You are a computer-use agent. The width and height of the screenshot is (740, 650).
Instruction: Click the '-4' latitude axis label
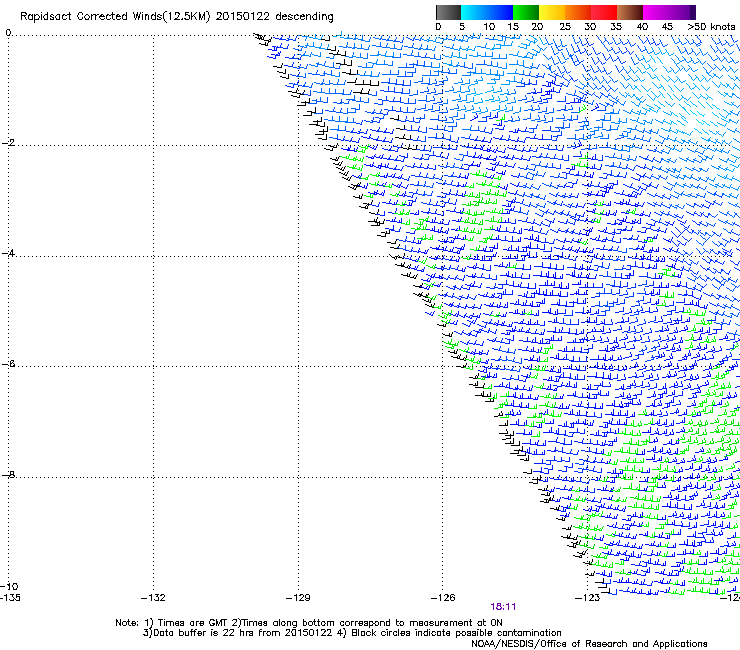click(x=8, y=253)
